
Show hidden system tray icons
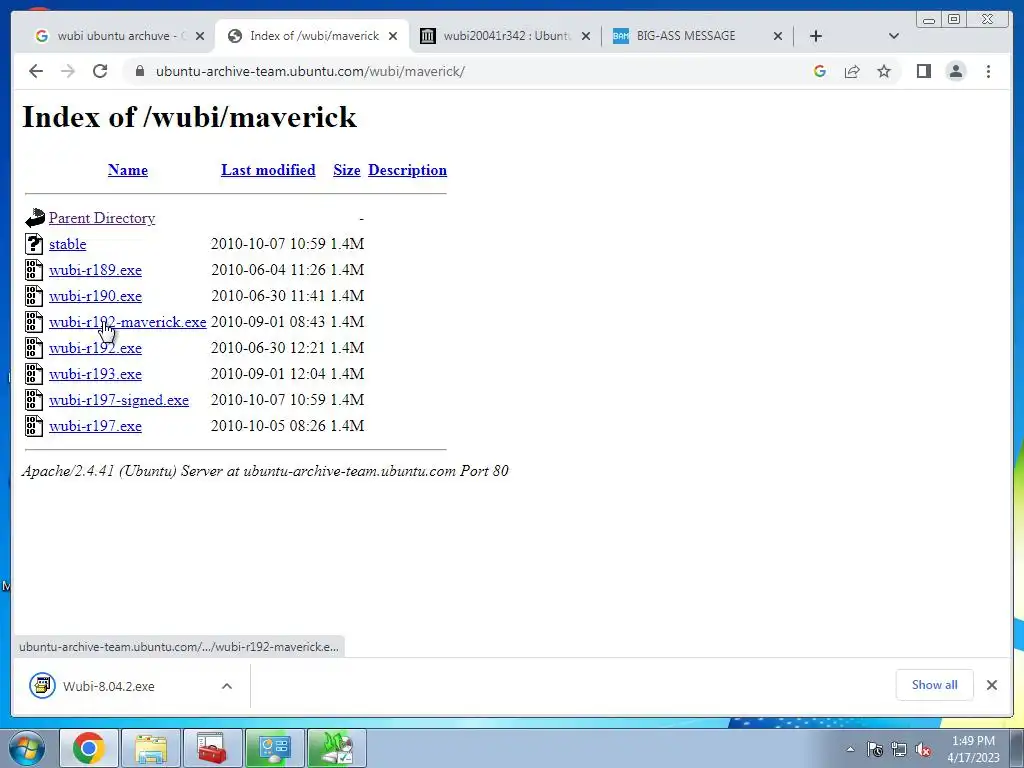[x=850, y=750]
